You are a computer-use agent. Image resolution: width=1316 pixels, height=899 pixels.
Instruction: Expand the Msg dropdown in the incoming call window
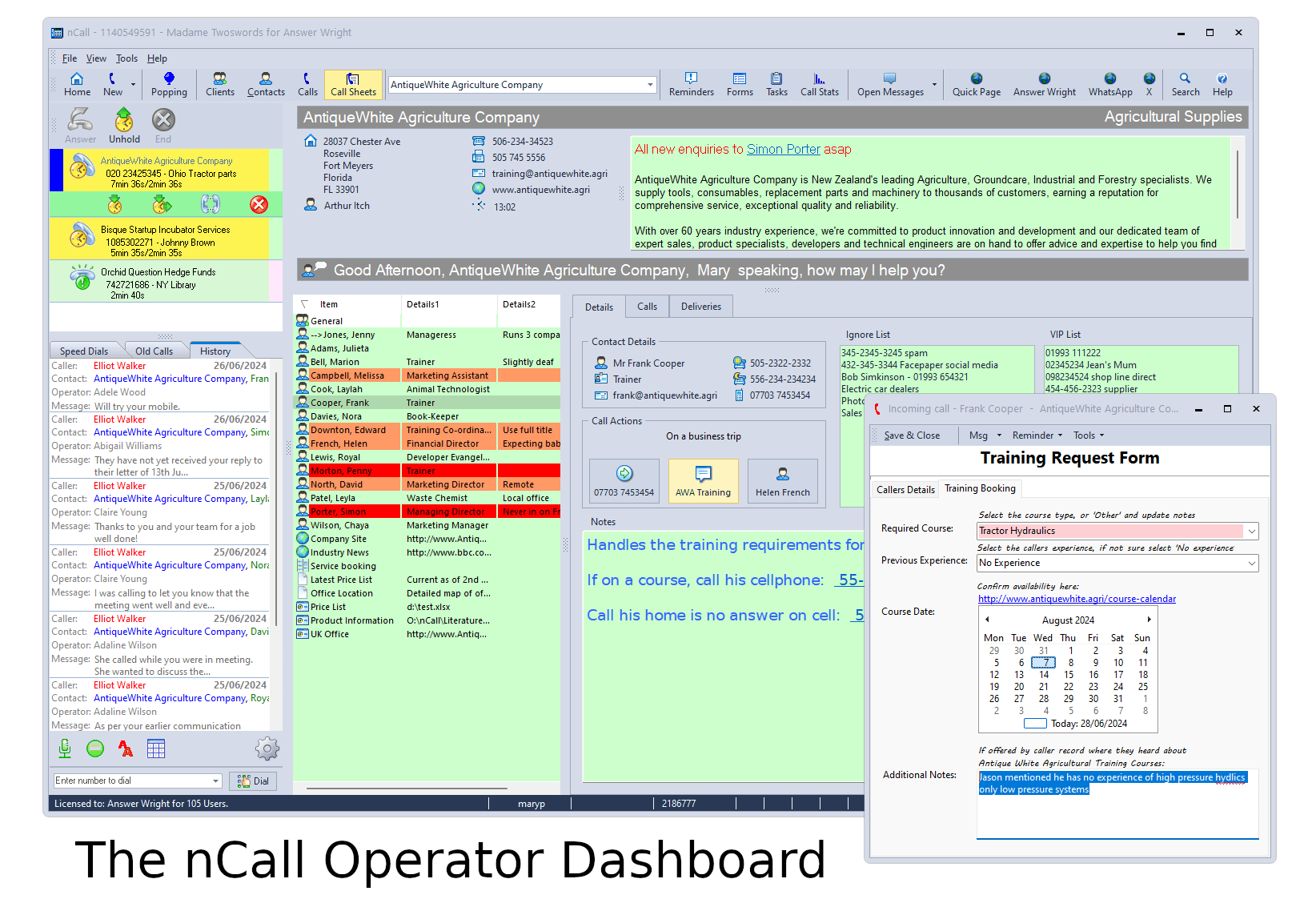[999, 435]
